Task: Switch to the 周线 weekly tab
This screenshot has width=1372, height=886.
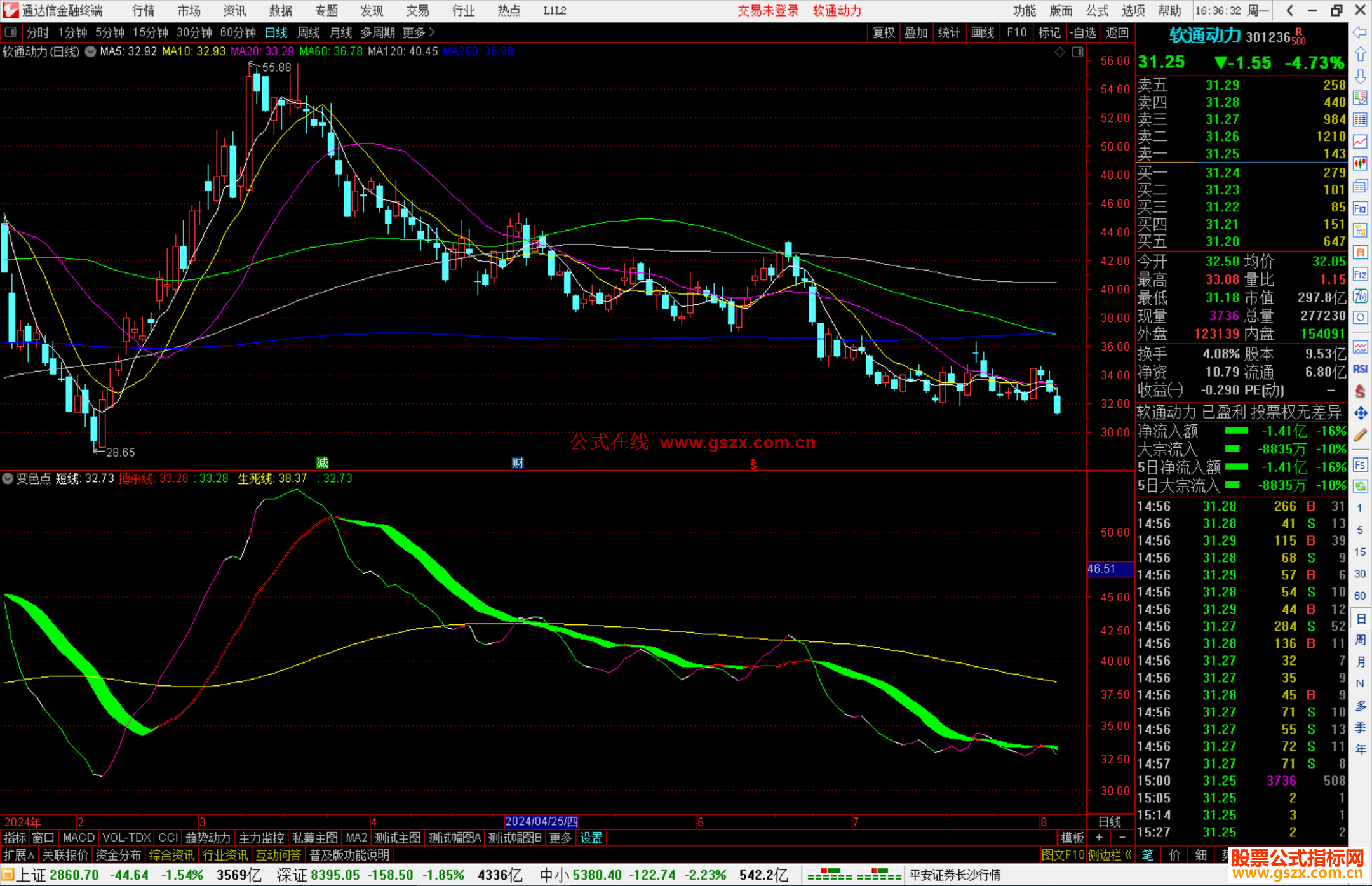Action: [x=309, y=32]
